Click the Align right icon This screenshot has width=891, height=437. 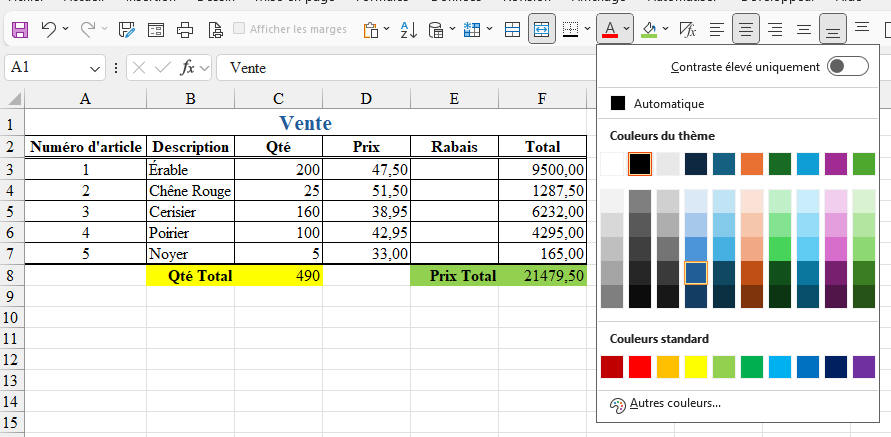(775, 29)
